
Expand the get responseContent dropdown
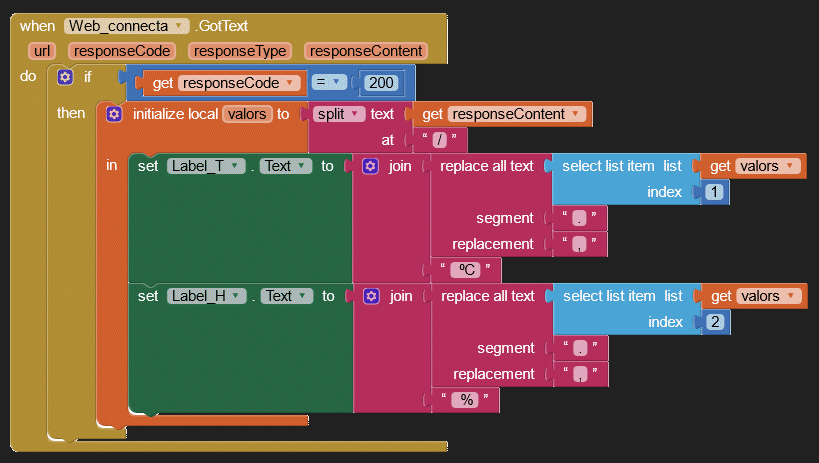tap(575, 114)
